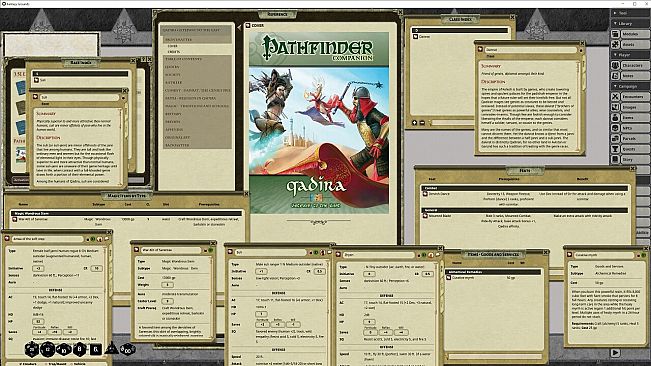This screenshot has width=651, height=366.
Task: Roll the d12 die
Action: coord(48,349)
